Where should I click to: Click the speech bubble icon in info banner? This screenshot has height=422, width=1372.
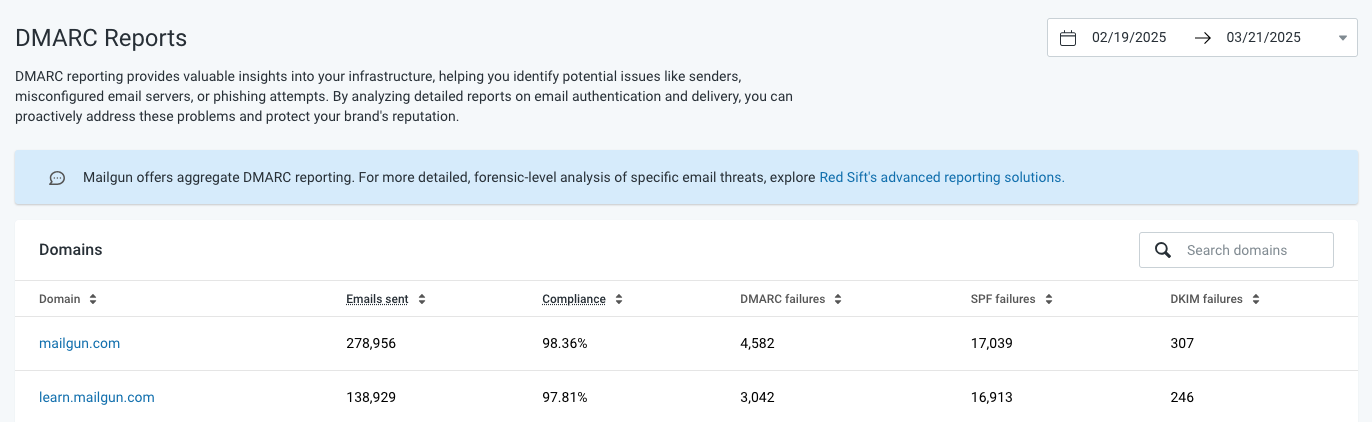pos(58,178)
